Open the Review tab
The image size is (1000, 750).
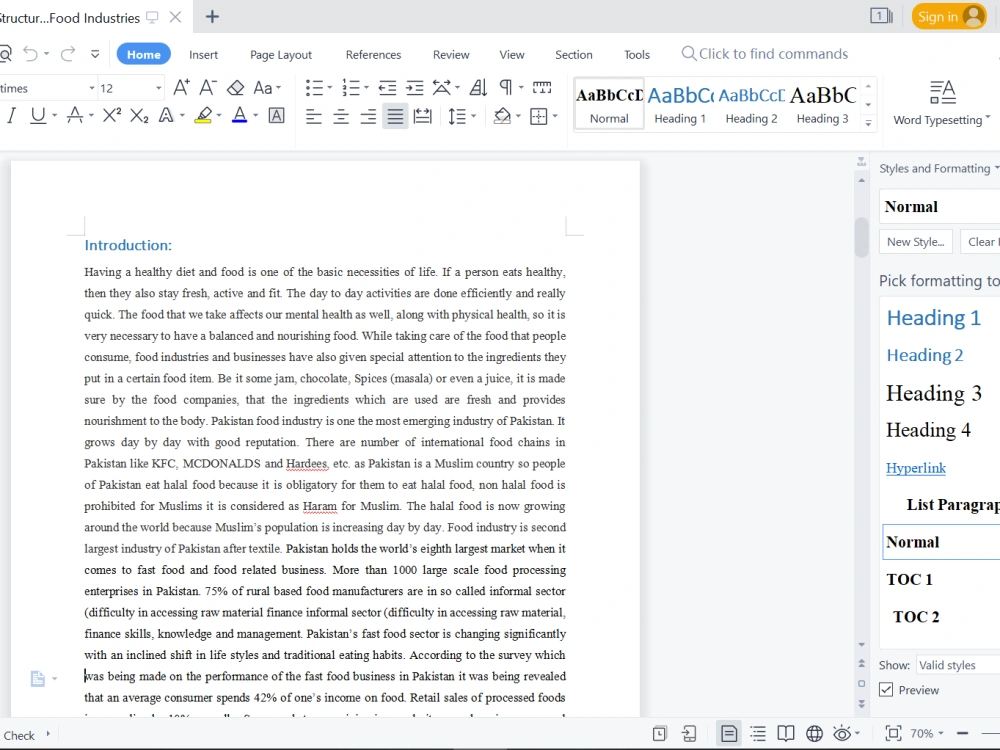pyautogui.click(x=451, y=55)
